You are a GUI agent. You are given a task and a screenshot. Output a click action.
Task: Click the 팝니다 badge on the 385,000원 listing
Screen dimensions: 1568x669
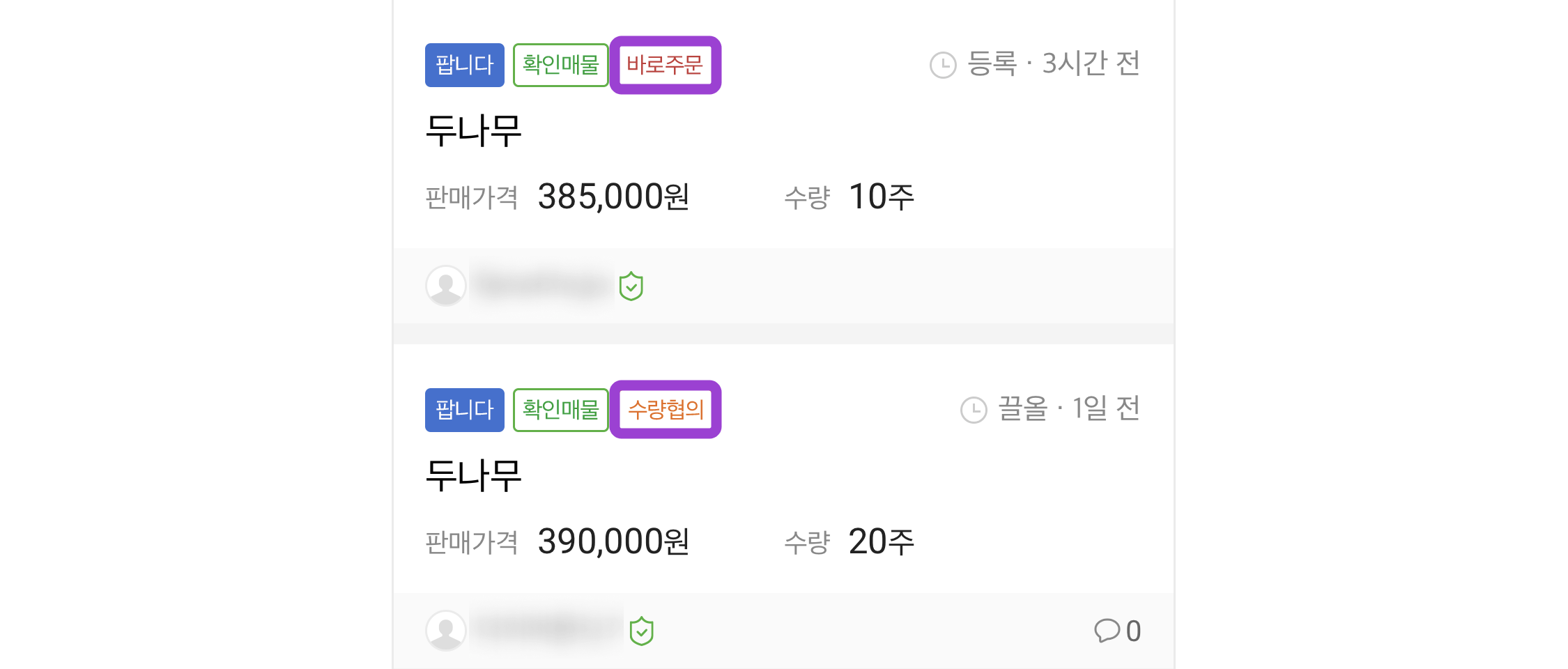point(465,65)
